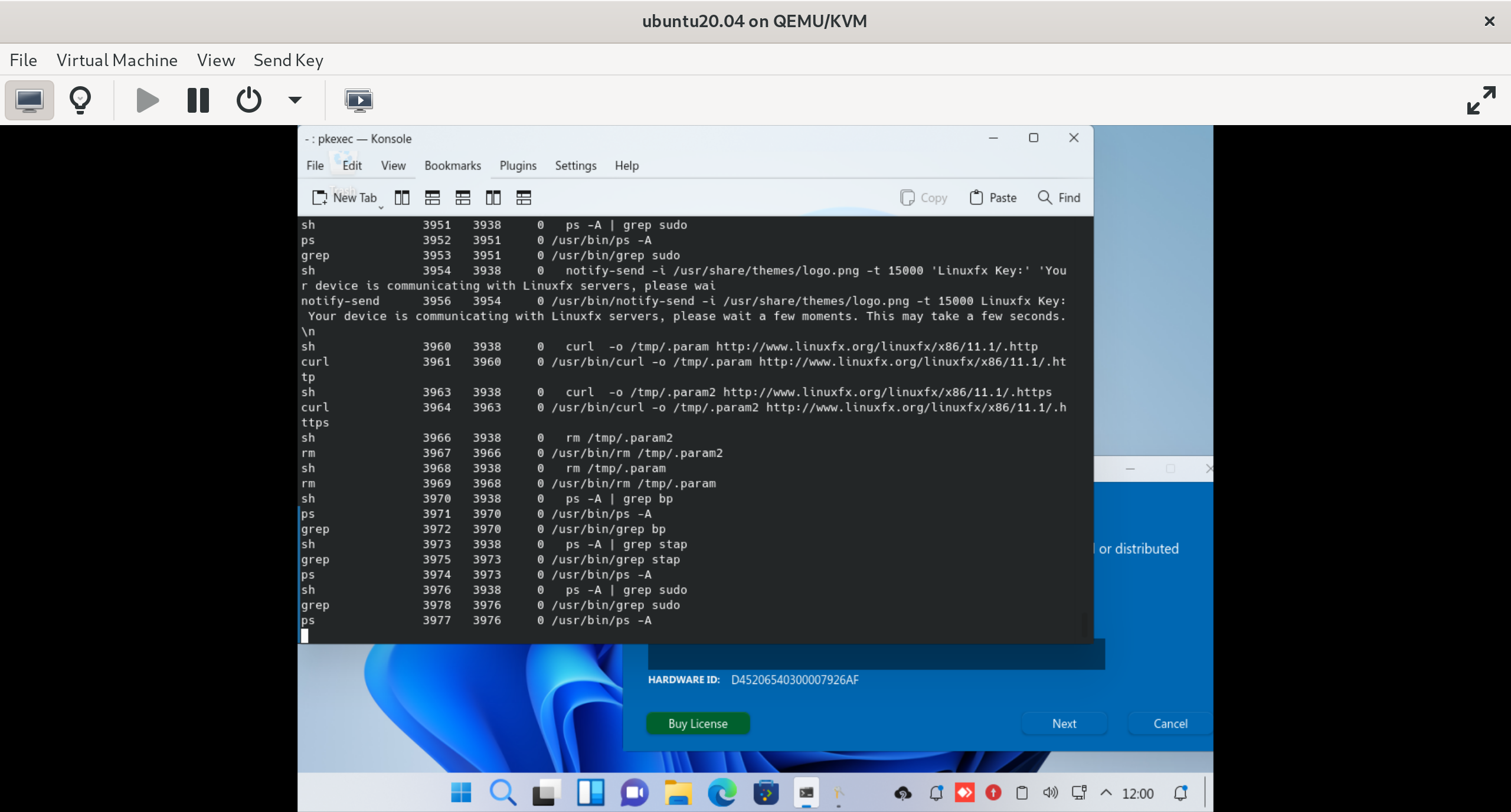Open the volume control in tray
The width and height of the screenshot is (1511, 812).
click(1050, 793)
